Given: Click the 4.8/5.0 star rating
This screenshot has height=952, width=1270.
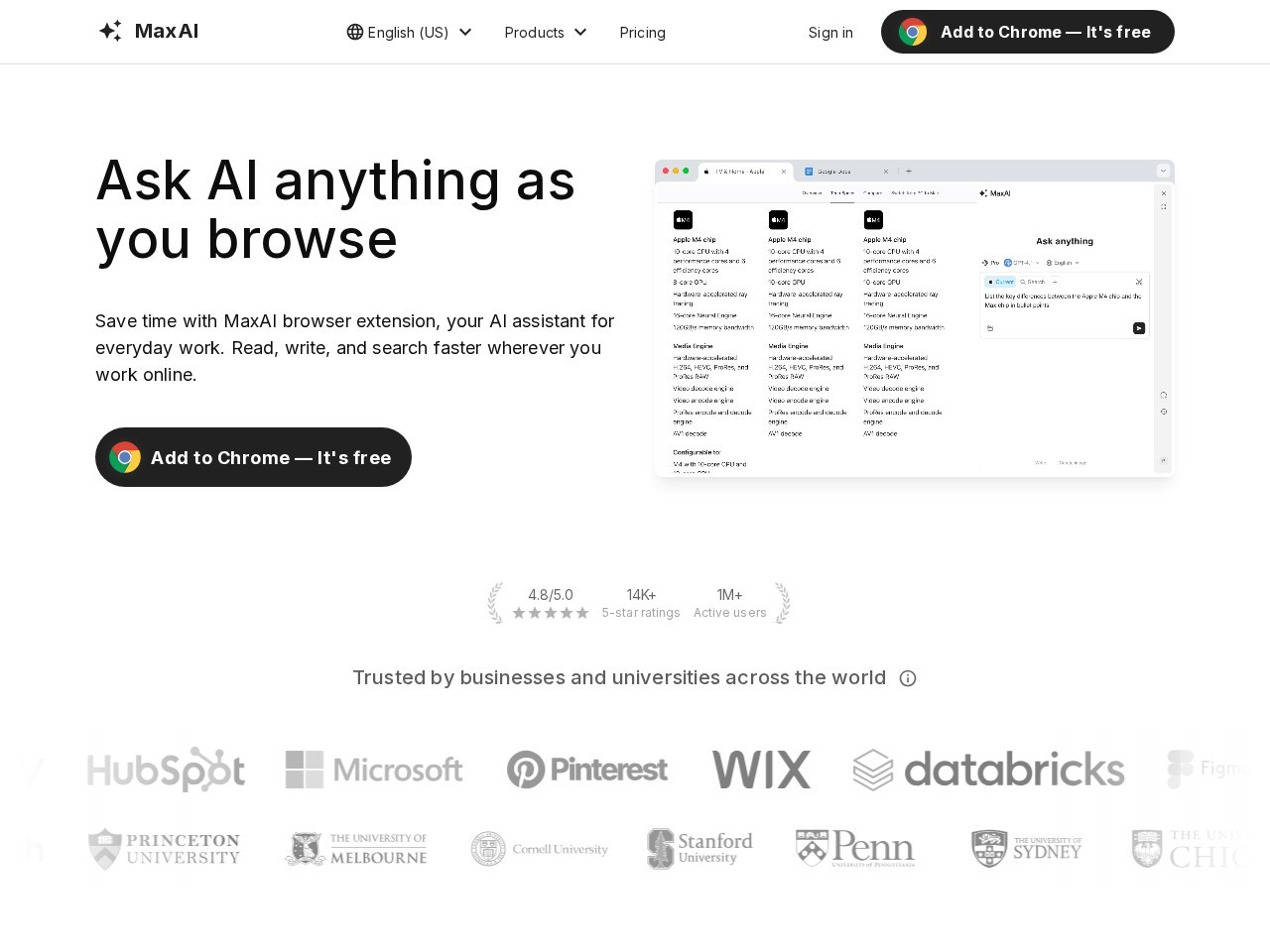Looking at the screenshot, I should point(551,603).
